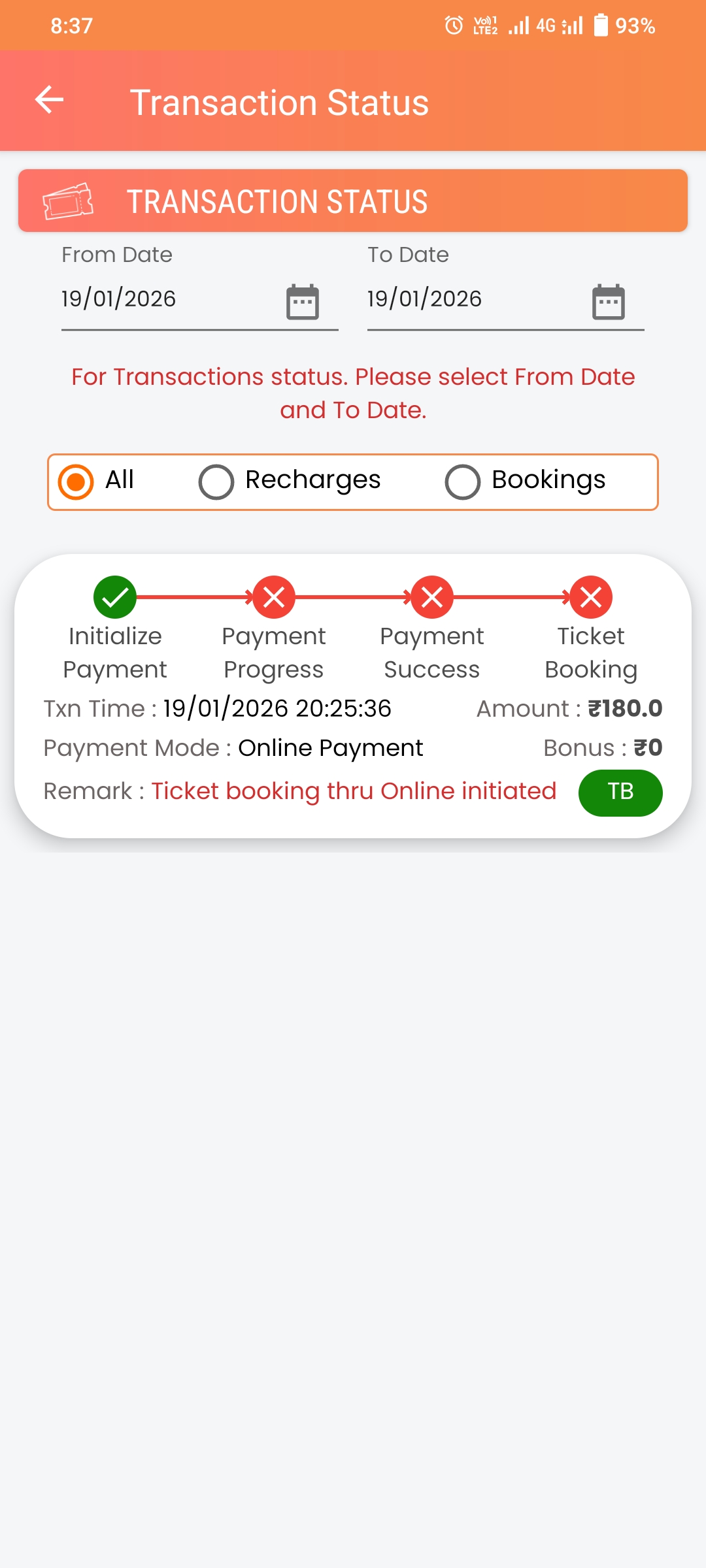Open the From Date calendar picker
This screenshot has width=706, height=1568.
pyautogui.click(x=303, y=302)
